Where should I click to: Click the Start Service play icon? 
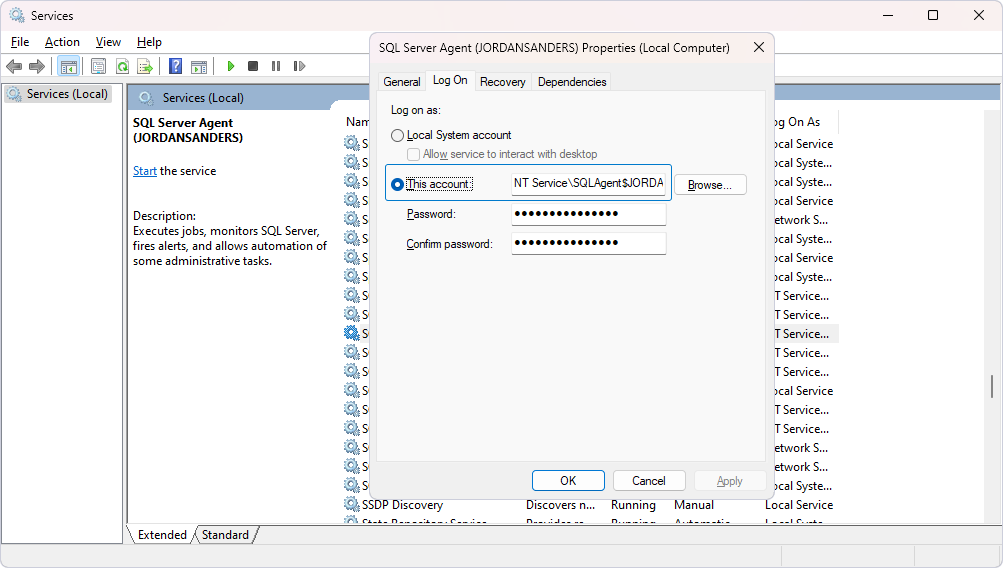[x=231, y=67]
